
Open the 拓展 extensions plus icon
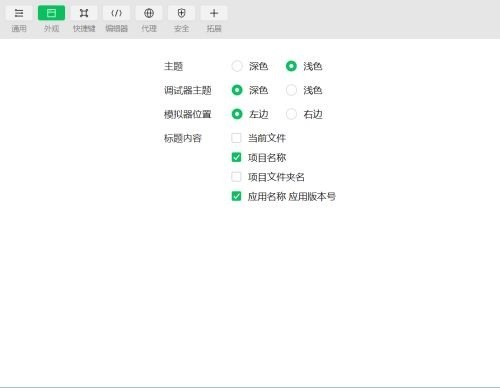pos(214,13)
